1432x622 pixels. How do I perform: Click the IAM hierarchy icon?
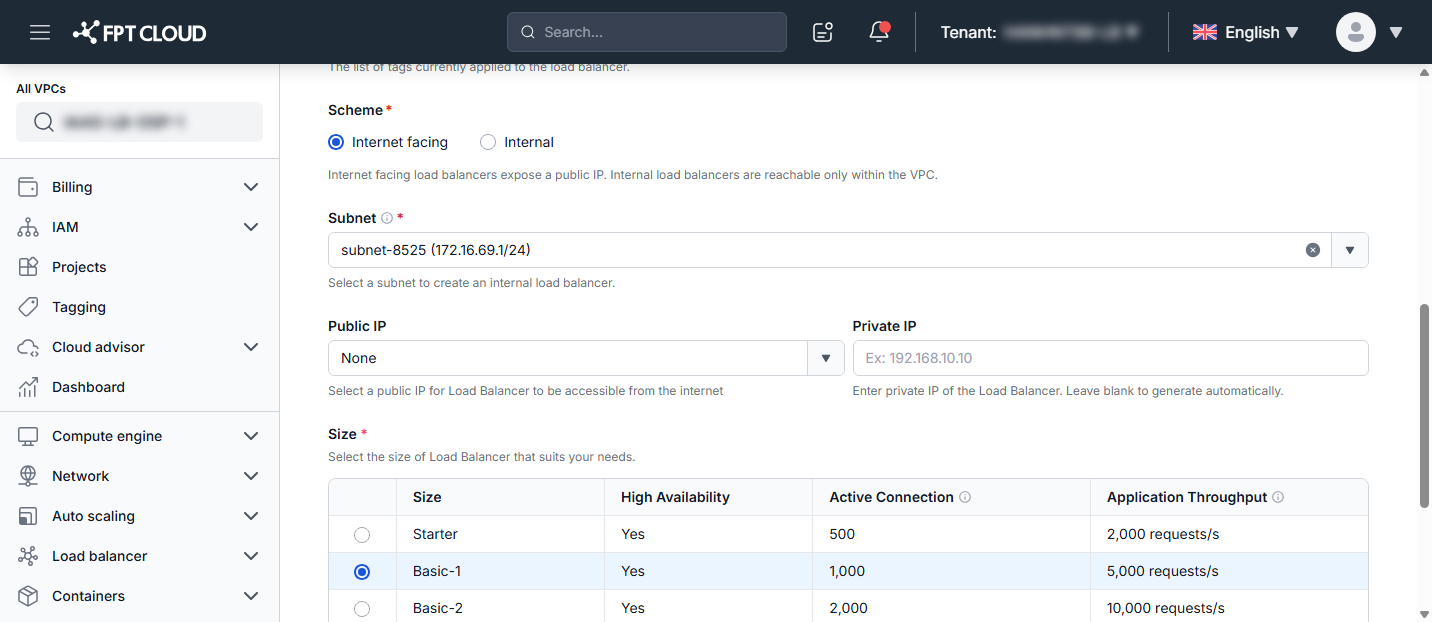point(28,227)
